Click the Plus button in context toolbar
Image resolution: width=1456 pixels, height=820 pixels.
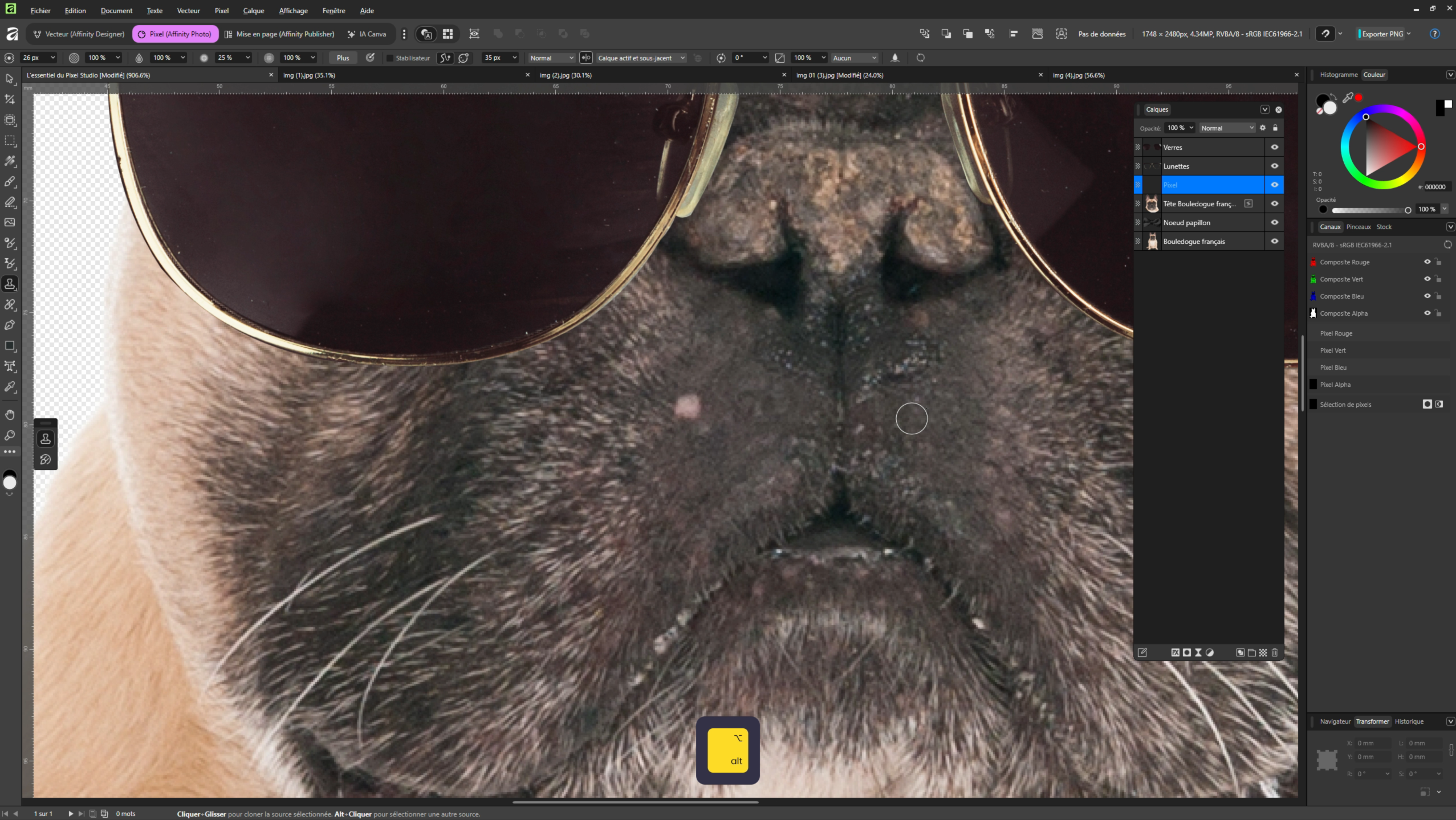coord(343,58)
